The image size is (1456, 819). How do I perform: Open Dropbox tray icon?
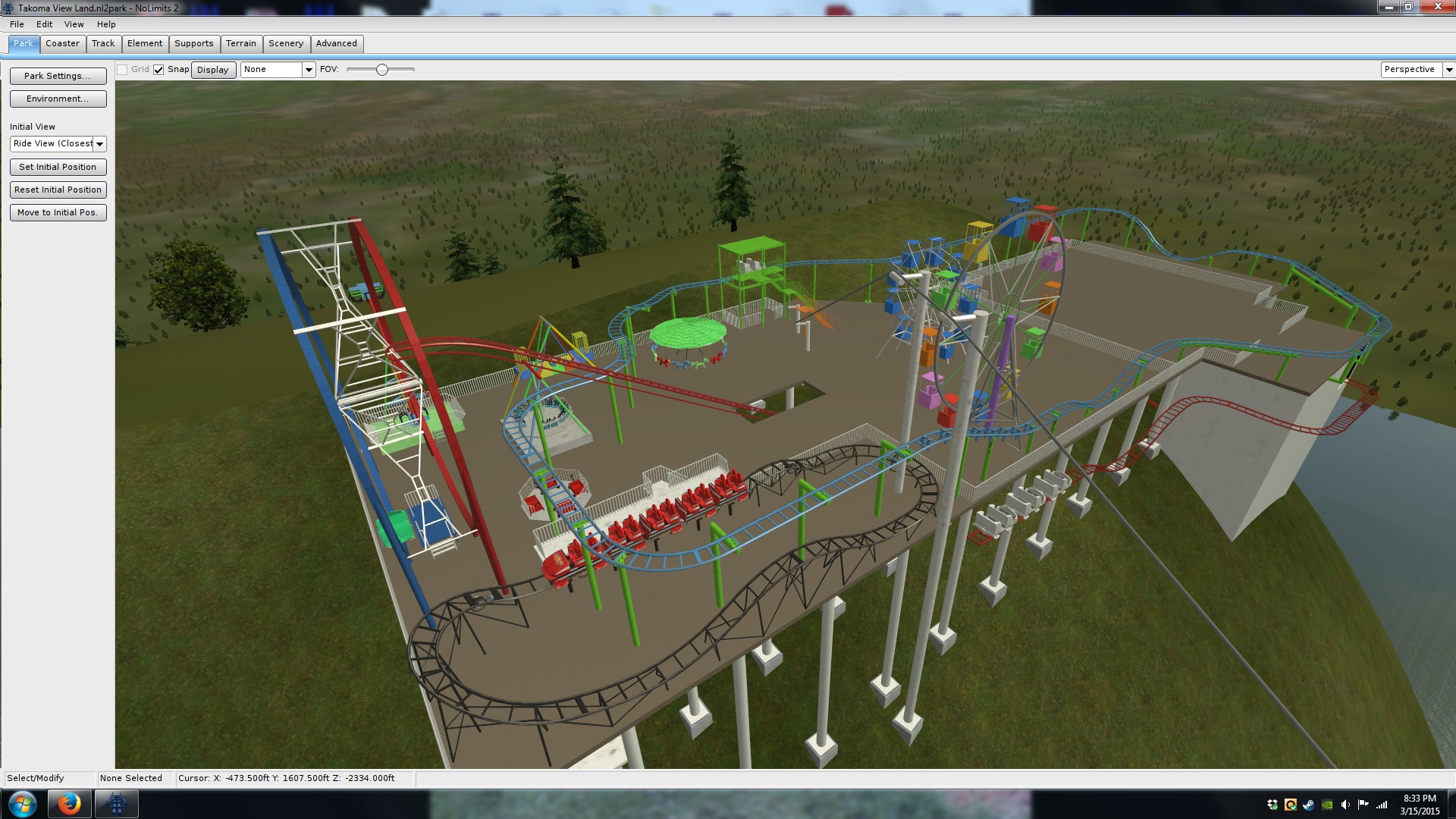click(1272, 805)
